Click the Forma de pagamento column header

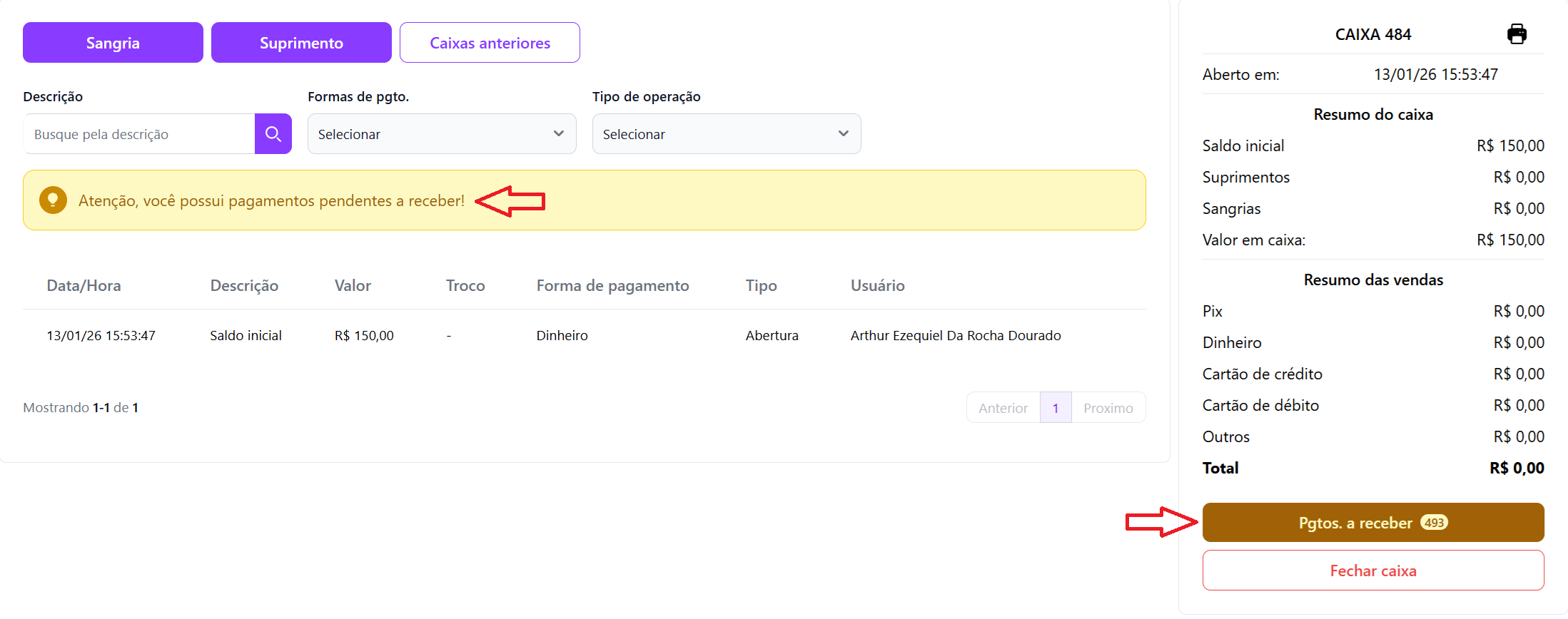(612, 286)
